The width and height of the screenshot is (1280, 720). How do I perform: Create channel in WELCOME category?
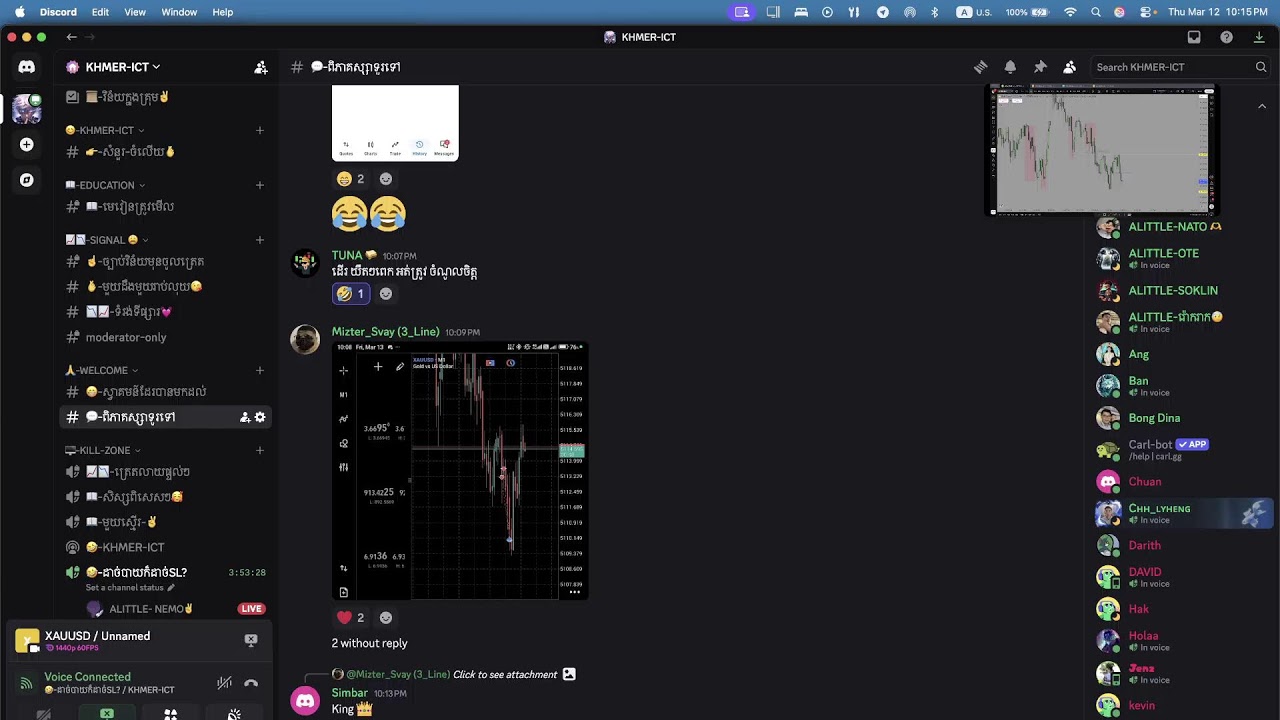(x=260, y=370)
